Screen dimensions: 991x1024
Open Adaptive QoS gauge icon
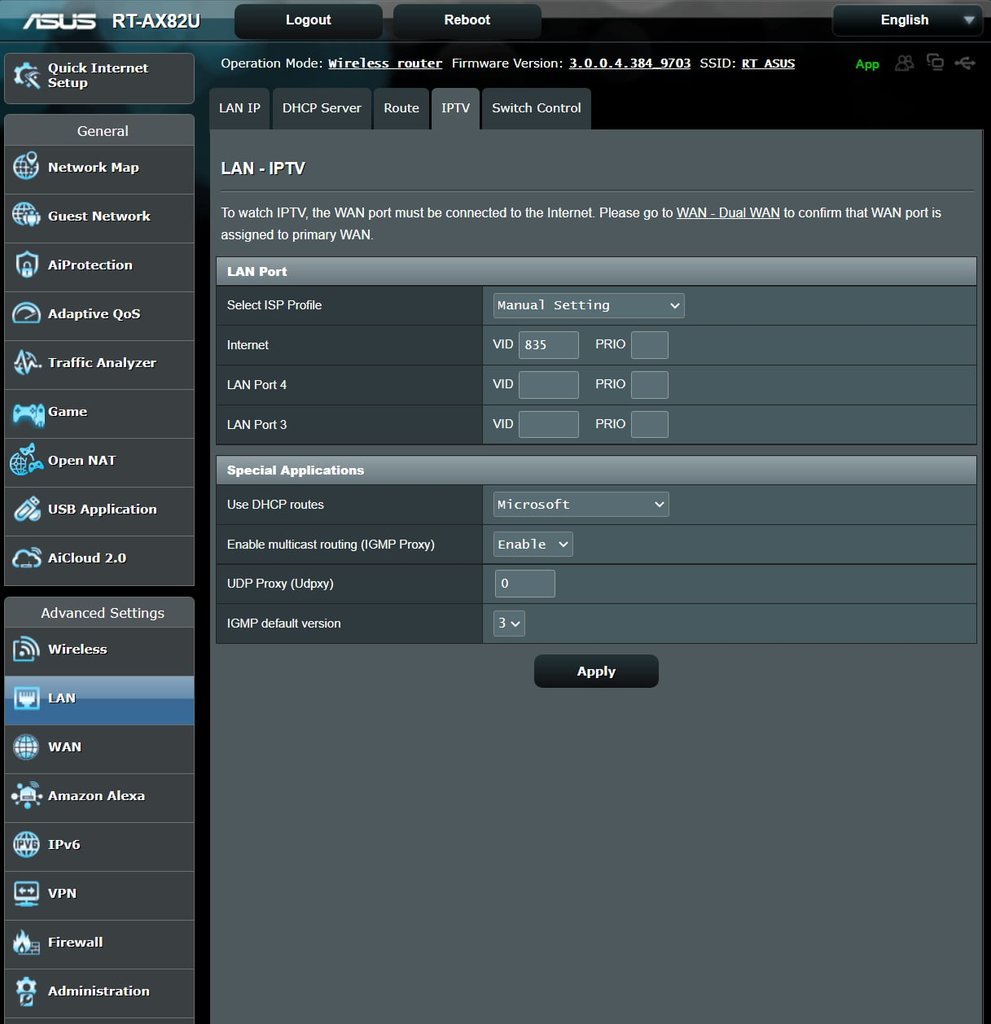click(x=26, y=314)
